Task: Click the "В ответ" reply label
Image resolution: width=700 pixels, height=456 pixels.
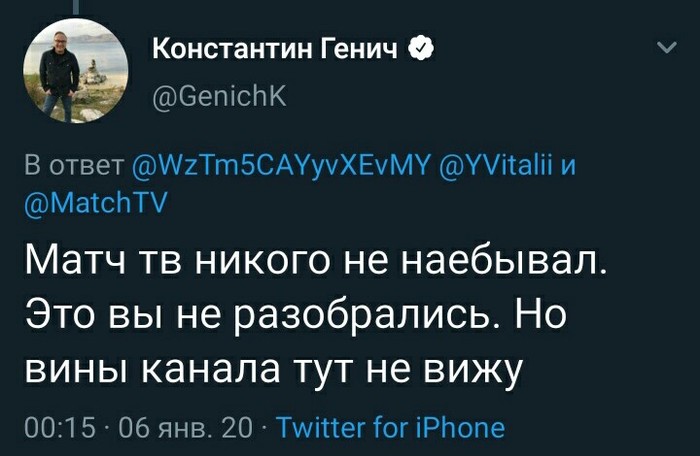Action: coord(73,165)
